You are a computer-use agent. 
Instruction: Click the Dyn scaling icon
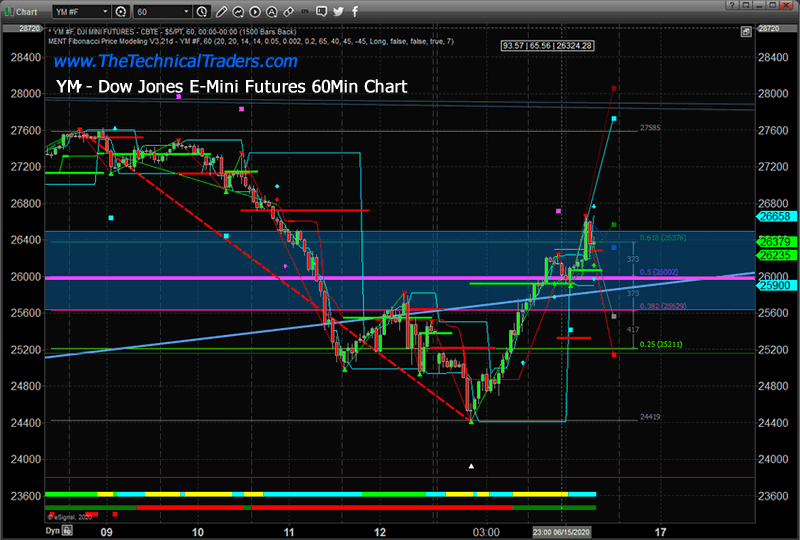(x=67, y=531)
